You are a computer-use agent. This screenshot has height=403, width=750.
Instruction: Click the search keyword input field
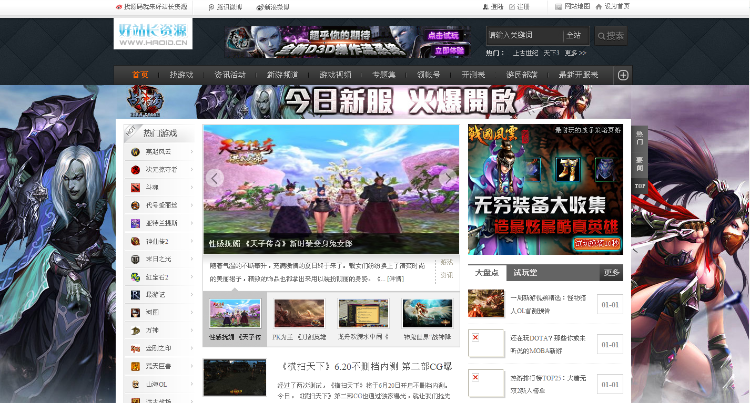524,35
